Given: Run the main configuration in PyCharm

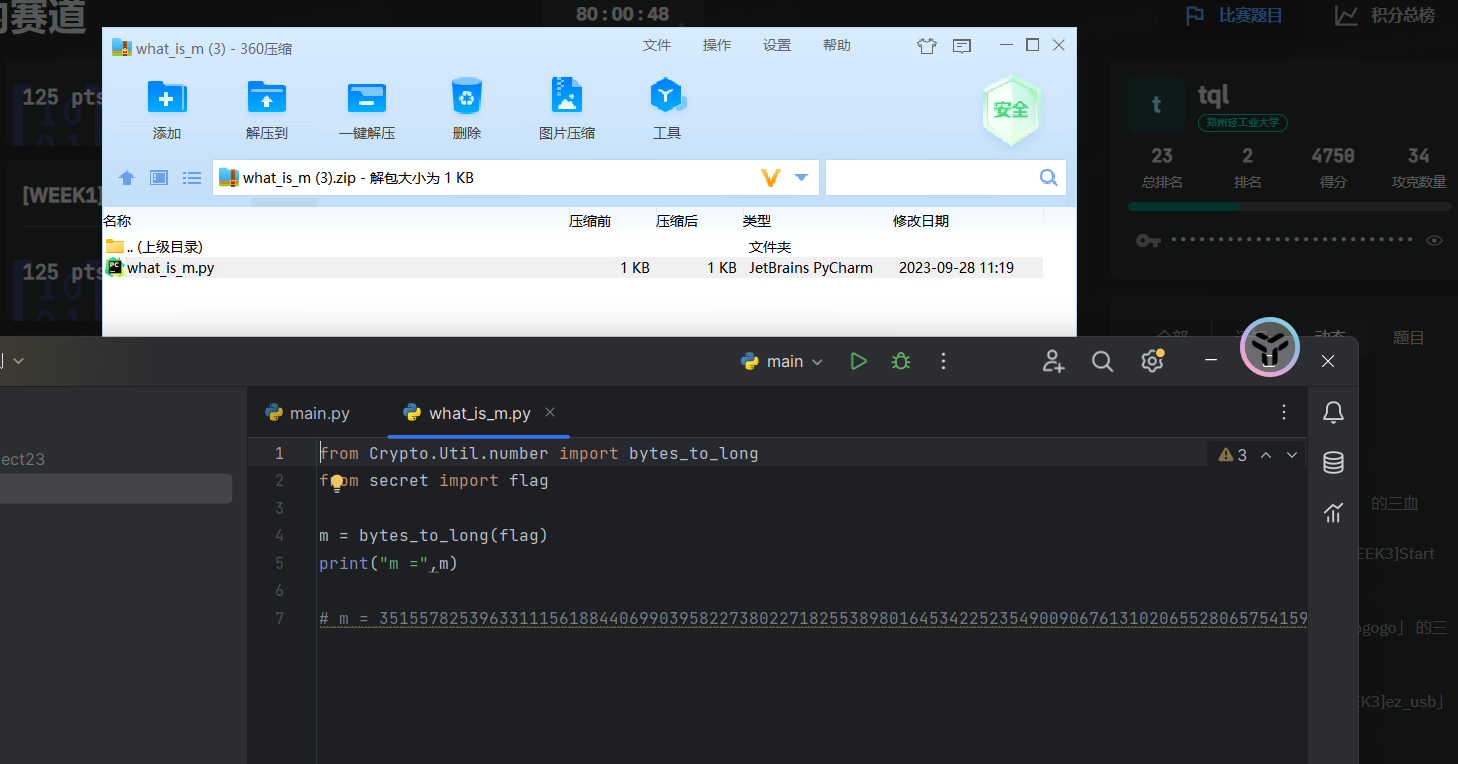Looking at the screenshot, I should click(x=858, y=361).
